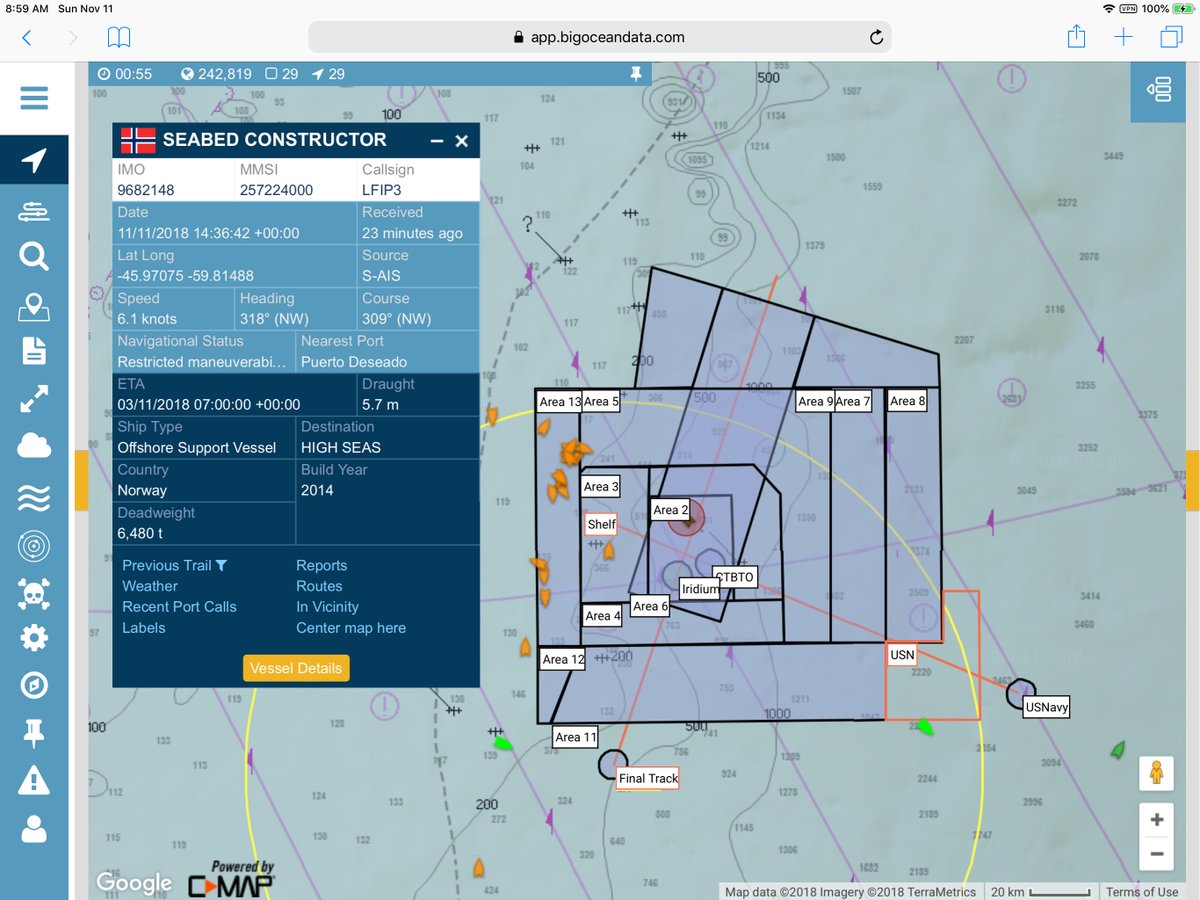The height and width of the screenshot is (900, 1200).
Task: Select the USNavy map label
Action: point(1047,707)
